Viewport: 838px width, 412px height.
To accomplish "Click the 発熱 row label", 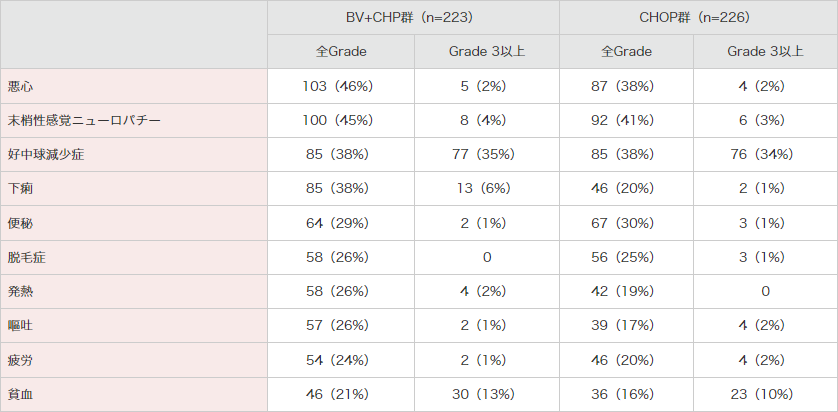I will tap(20, 292).
